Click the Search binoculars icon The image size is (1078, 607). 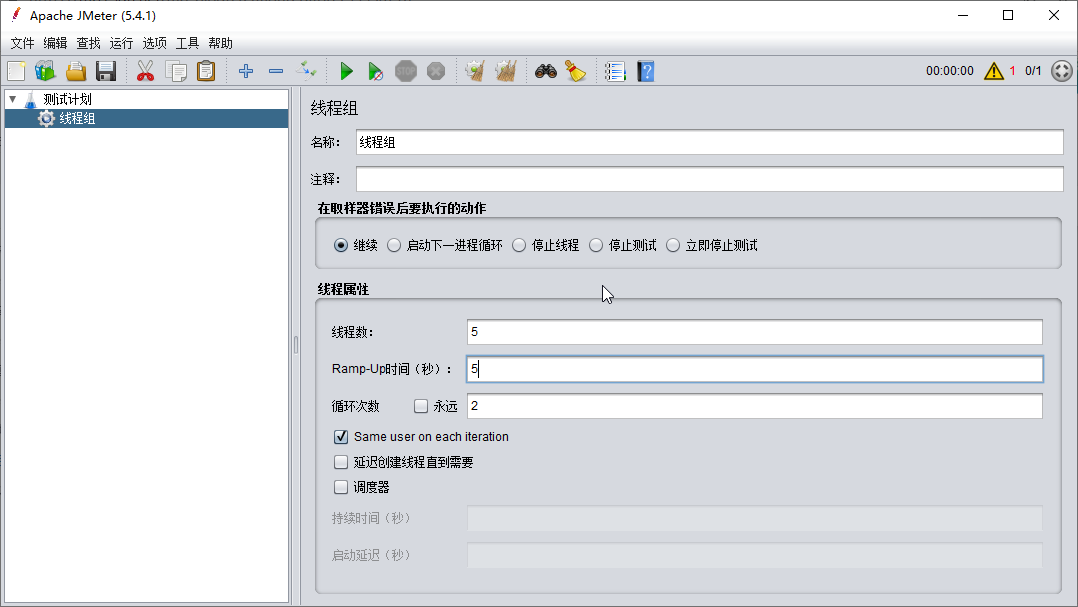point(546,71)
